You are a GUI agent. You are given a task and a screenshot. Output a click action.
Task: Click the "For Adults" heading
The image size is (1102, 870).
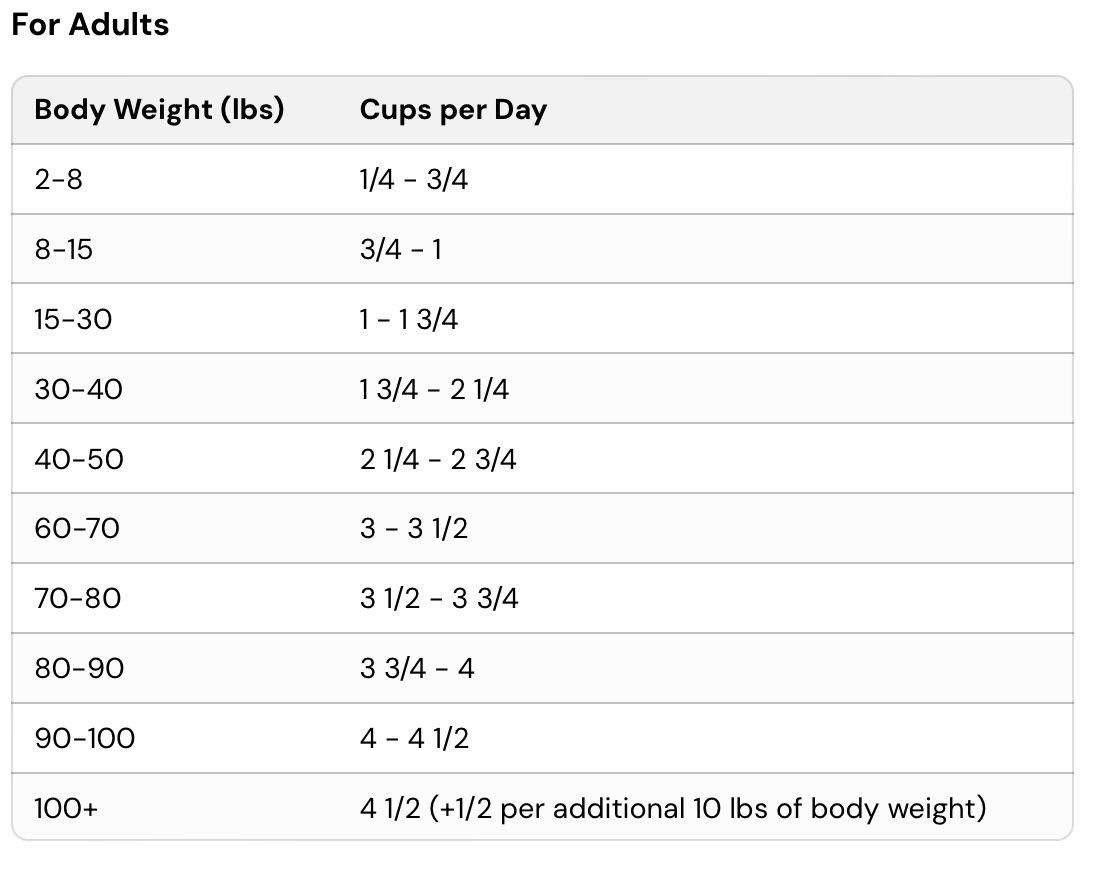(x=90, y=25)
